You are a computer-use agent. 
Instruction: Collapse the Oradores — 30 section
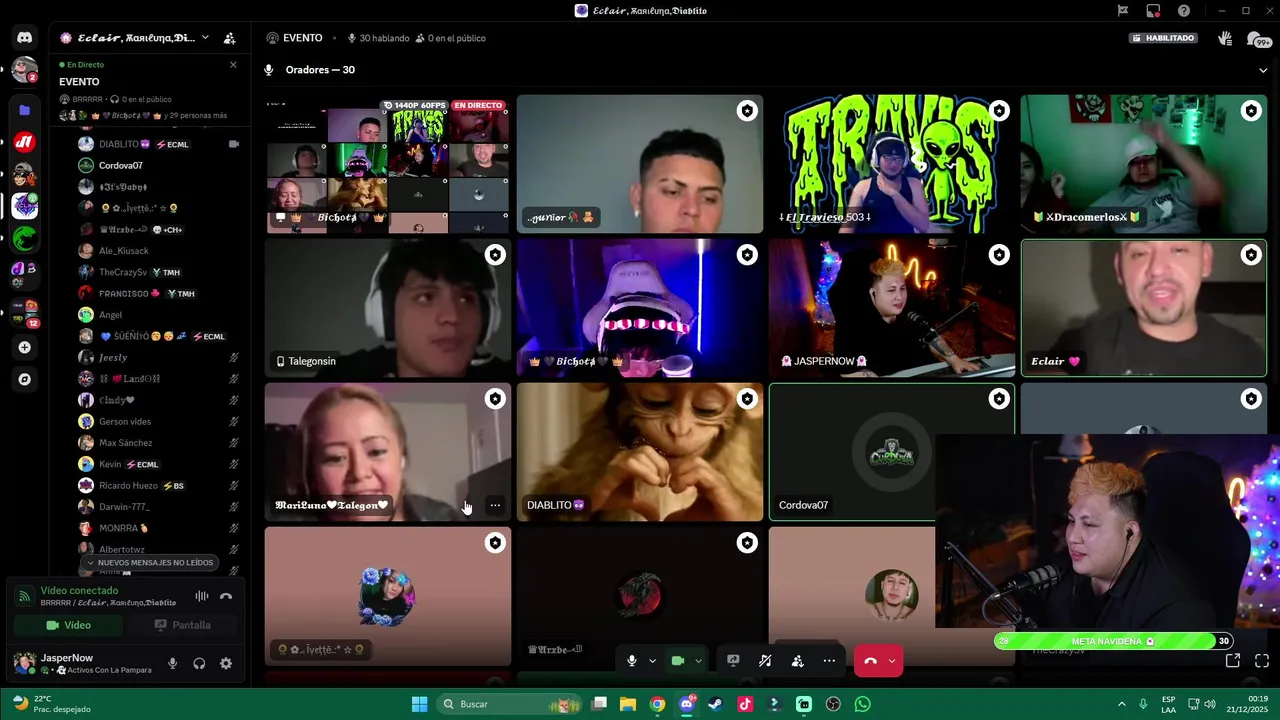1263,70
